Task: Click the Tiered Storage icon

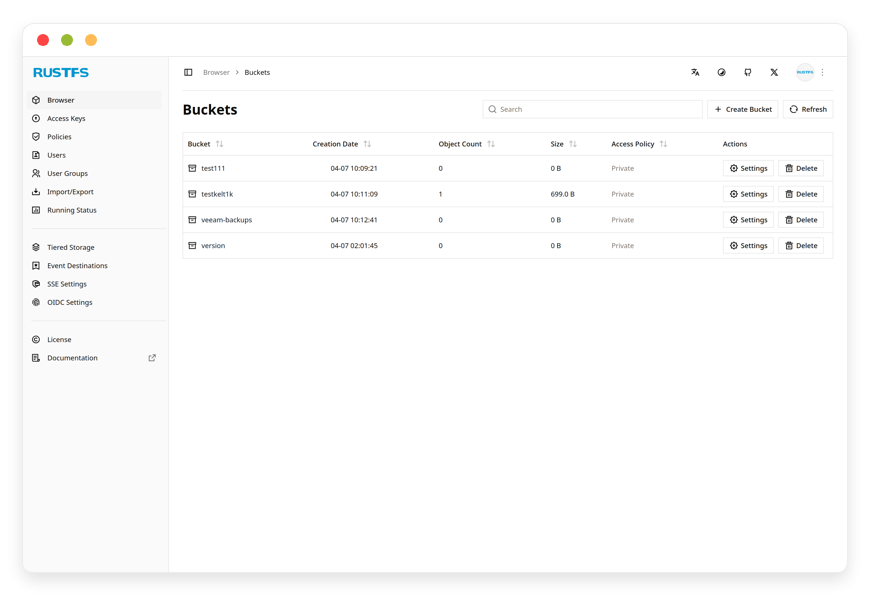Action: click(36, 247)
